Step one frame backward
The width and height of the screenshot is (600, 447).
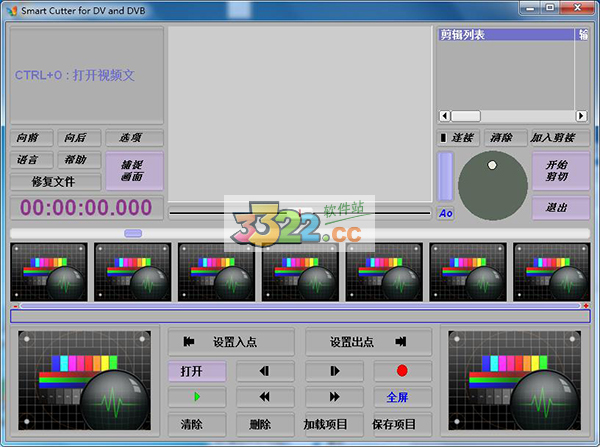click(x=265, y=371)
